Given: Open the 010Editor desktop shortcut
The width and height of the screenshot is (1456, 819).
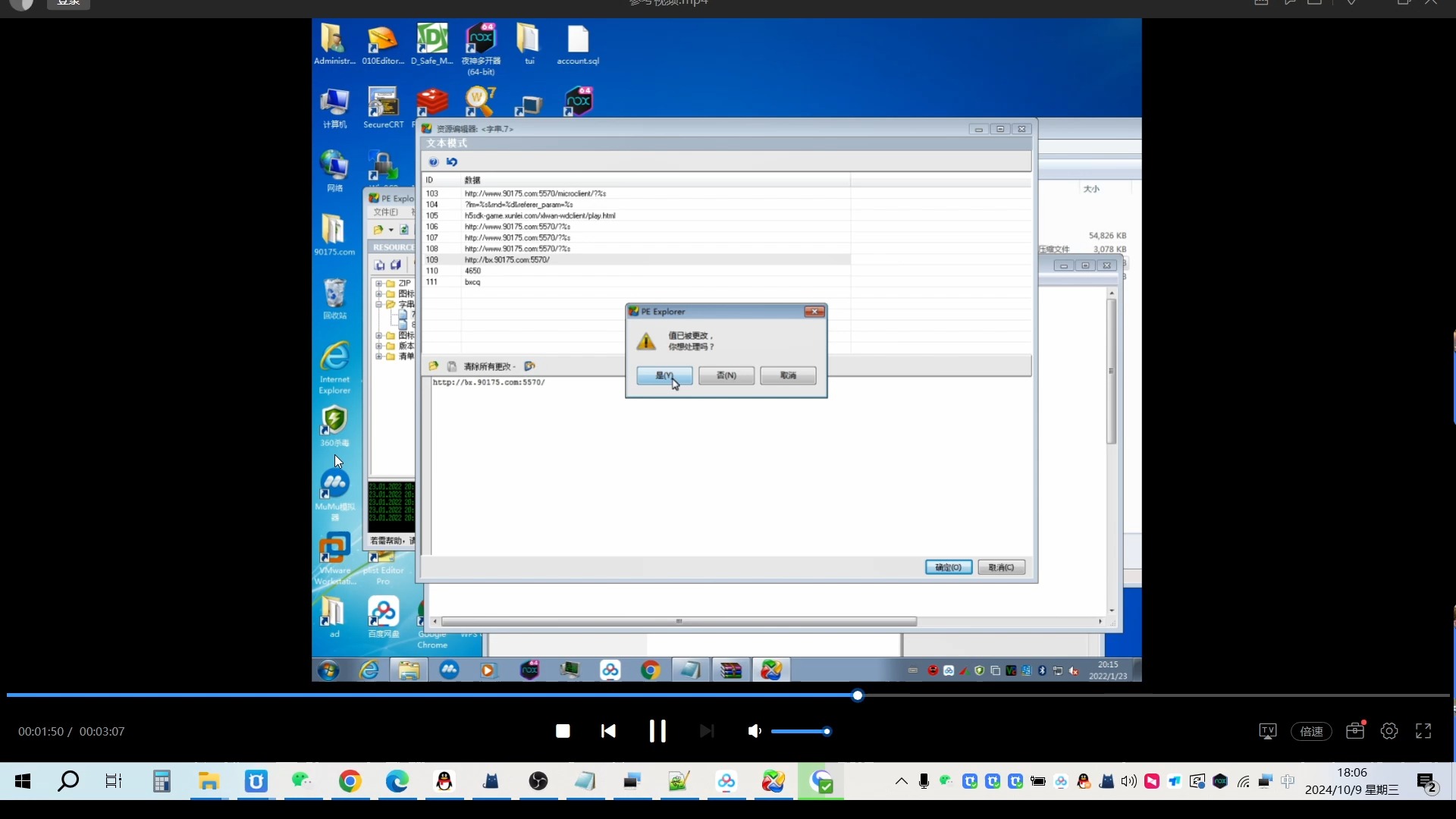Looking at the screenshot, I should [x=383, y=44].
